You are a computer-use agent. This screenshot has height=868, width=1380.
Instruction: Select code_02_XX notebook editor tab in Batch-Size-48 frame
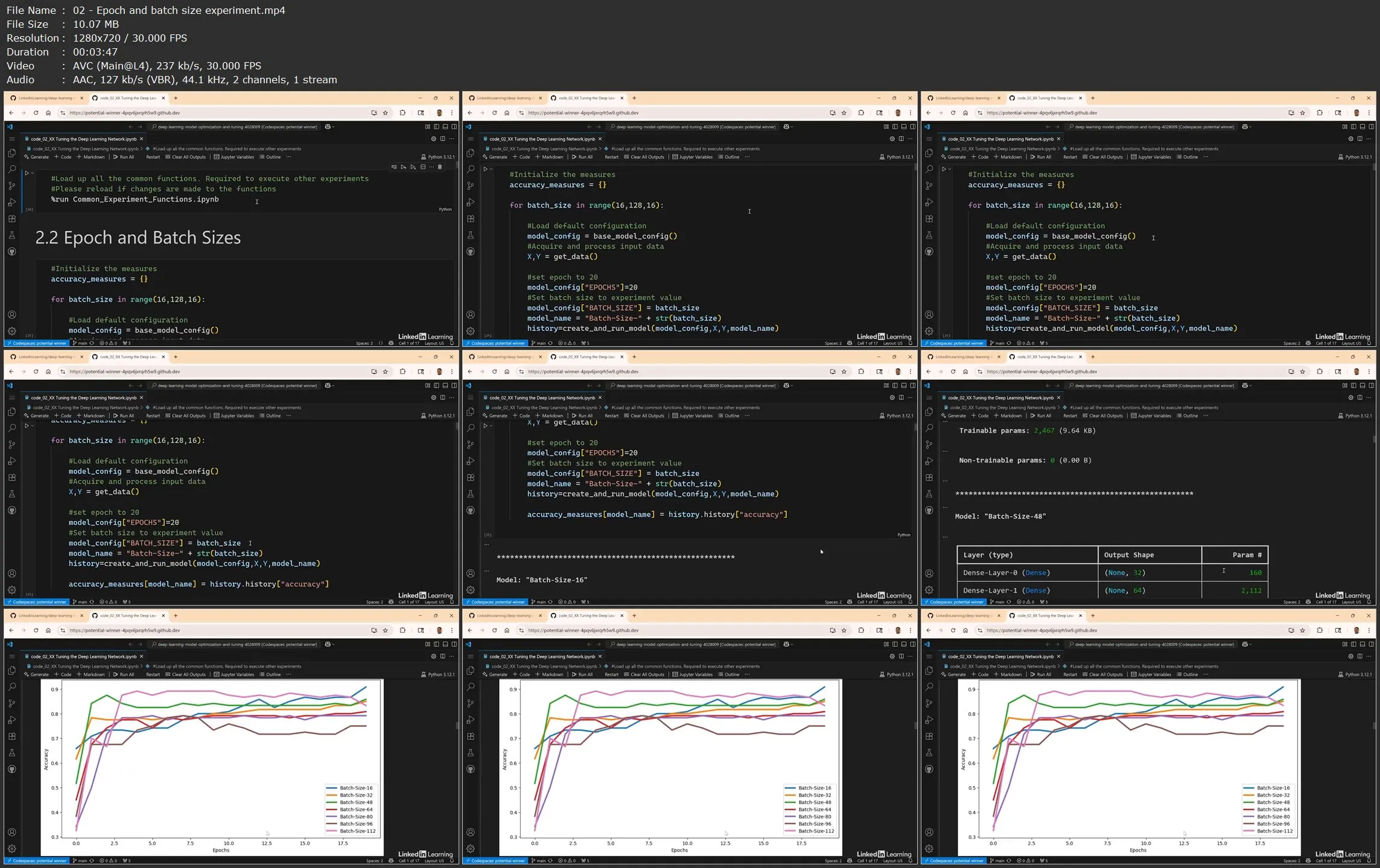click(1000, 398)
